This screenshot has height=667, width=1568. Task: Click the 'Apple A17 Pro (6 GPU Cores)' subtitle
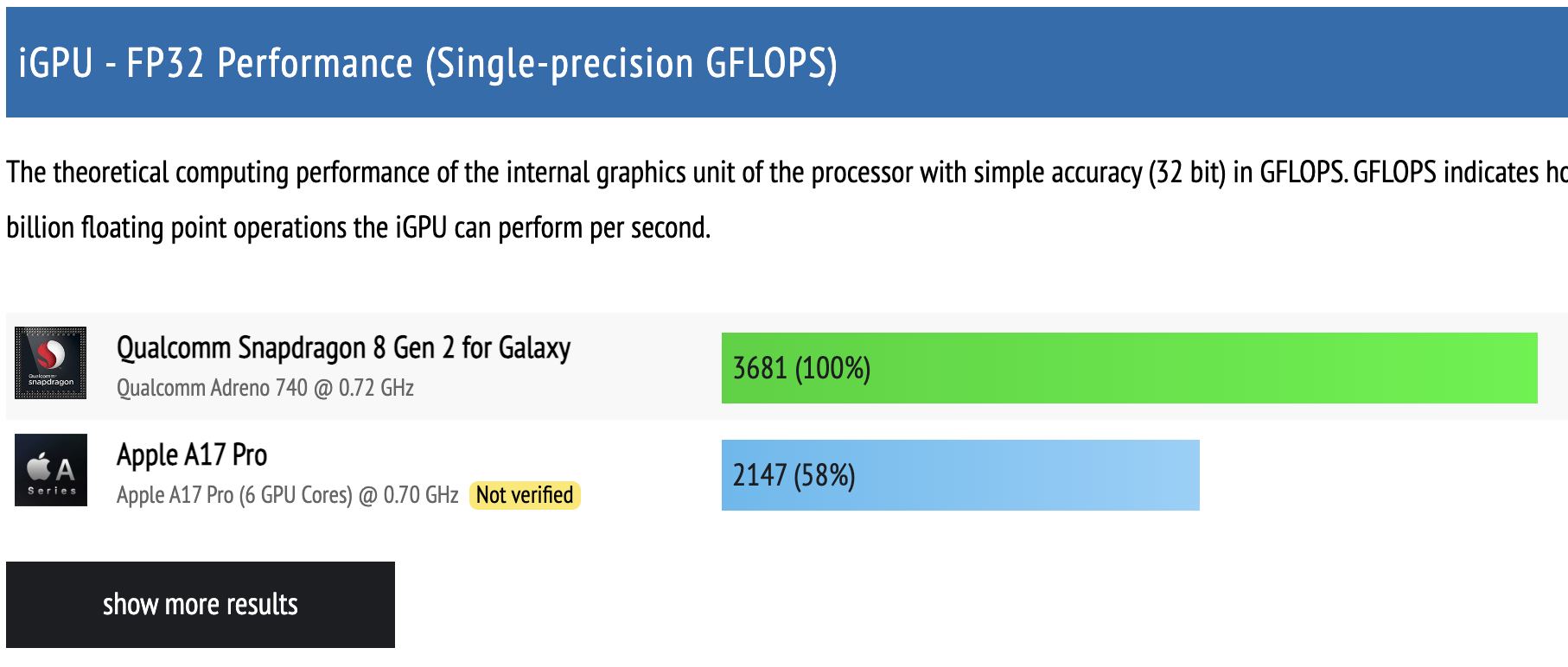pos(287,495)
